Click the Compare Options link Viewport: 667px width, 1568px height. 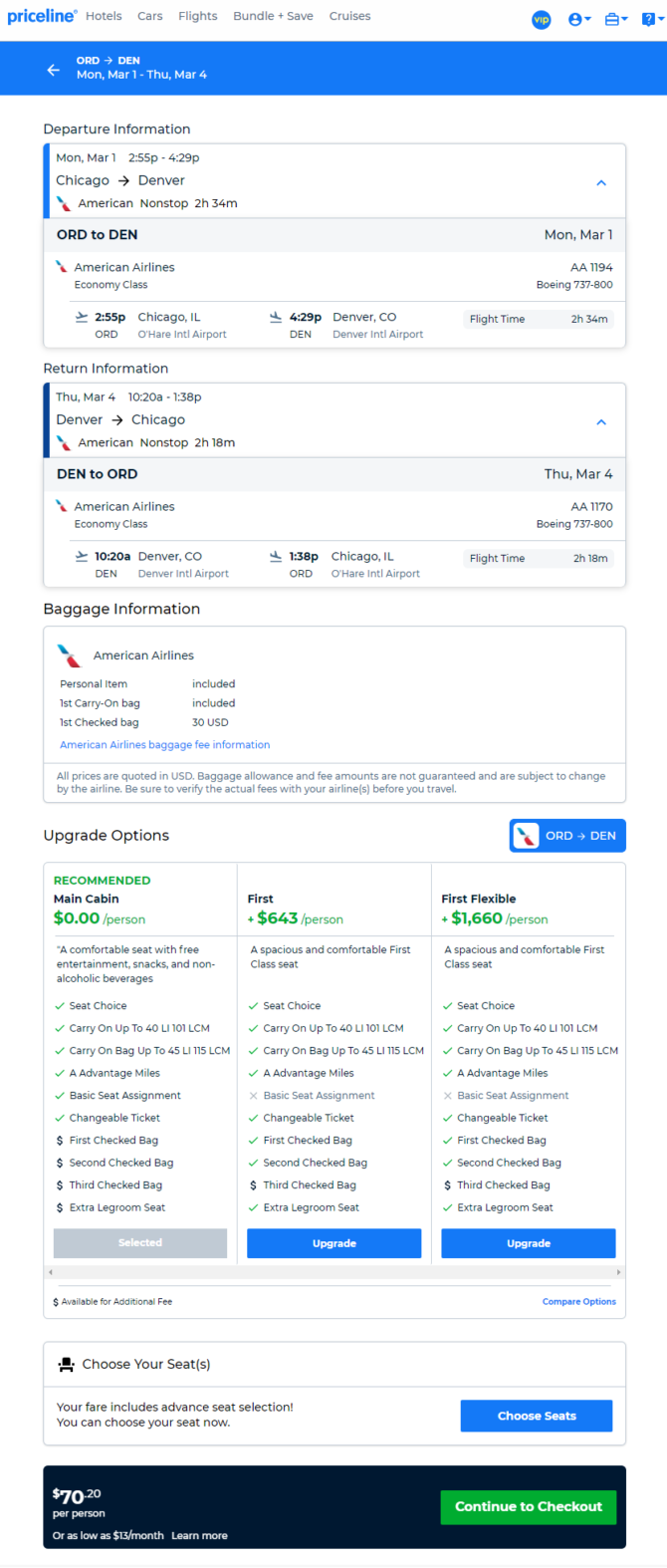click(x=579, y=1301)
